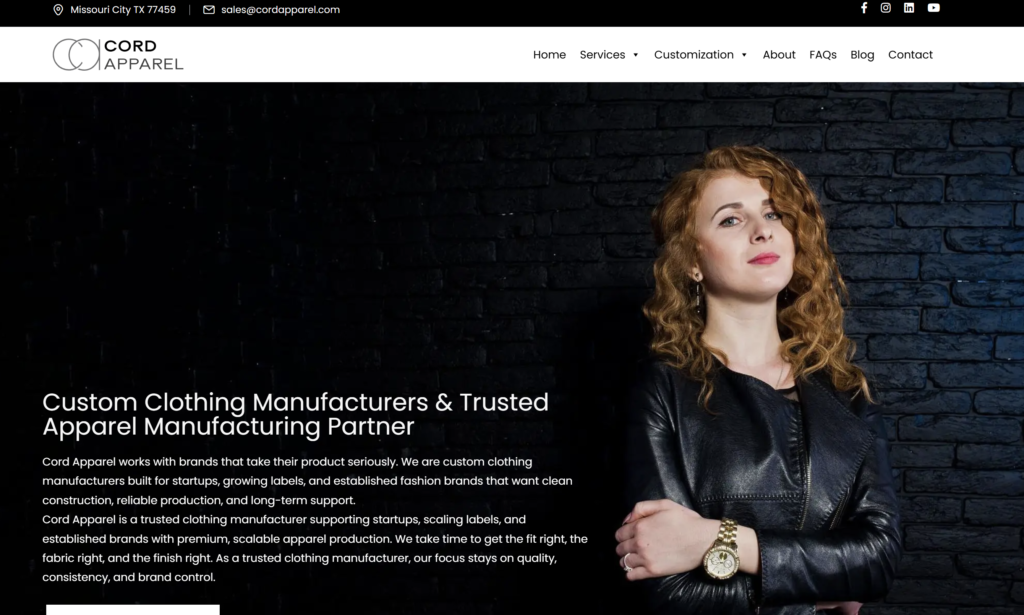Click the envelope email icon

coord(209,10)
